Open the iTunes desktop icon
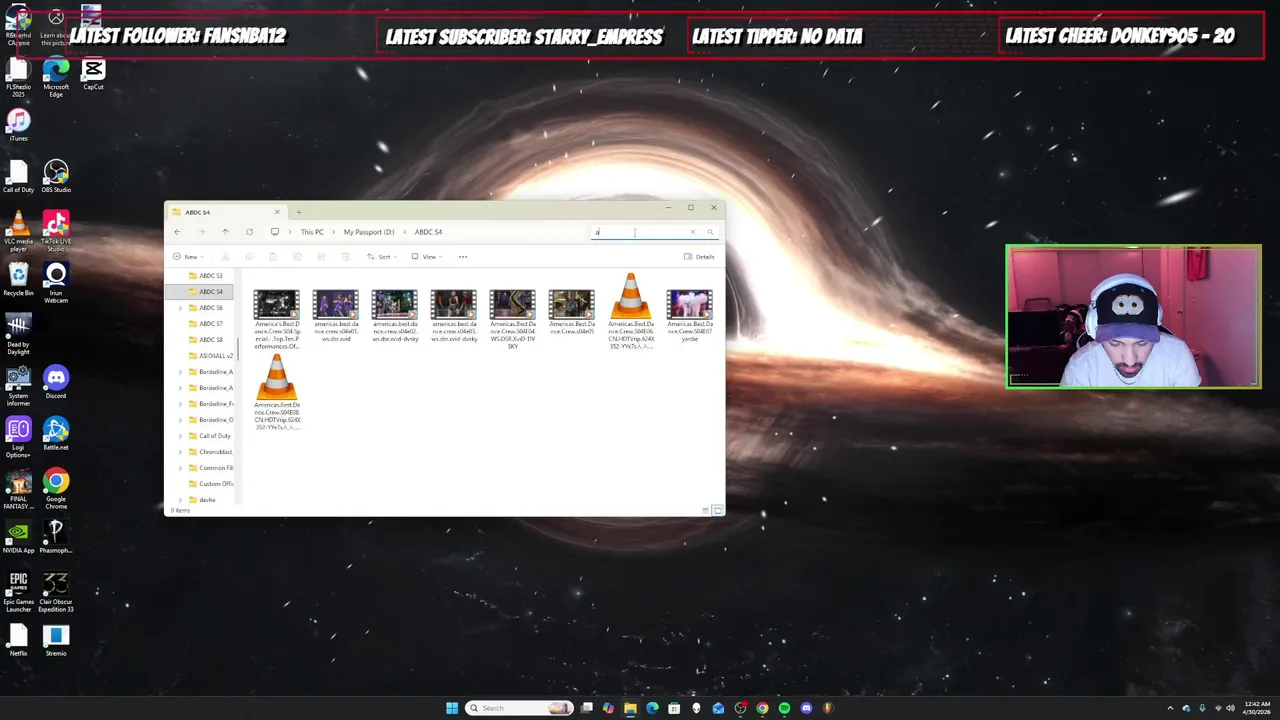Image resolution: width=1280 pixels, height=720 pixels. click(x=18, y=125)
